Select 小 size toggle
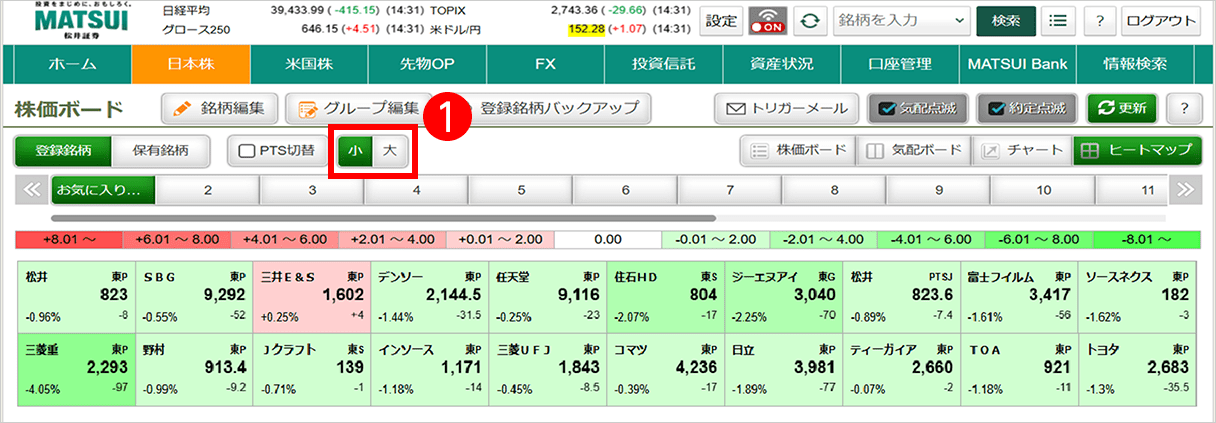The image size is (1216, 423). 355,151
